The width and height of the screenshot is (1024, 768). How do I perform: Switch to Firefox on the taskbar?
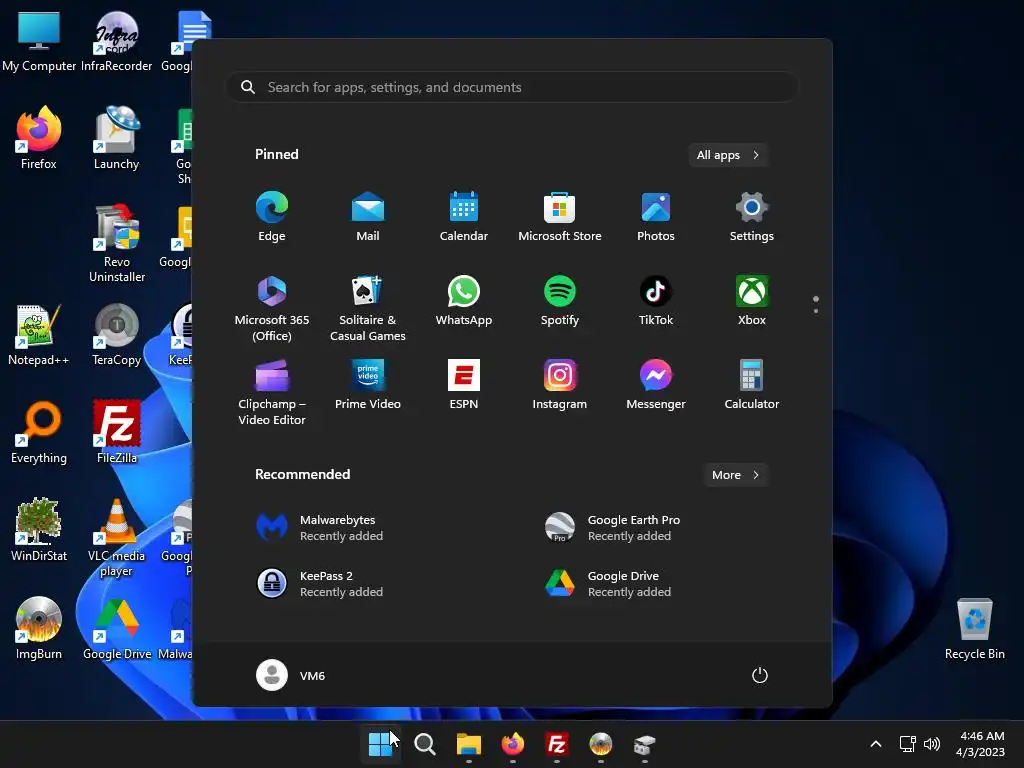(x=513, y=744)
